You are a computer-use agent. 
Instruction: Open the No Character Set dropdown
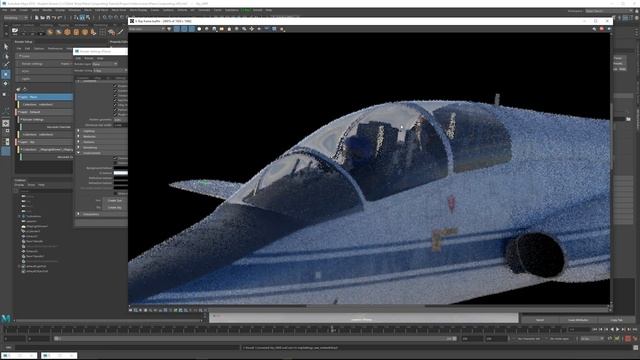tap(529, 339)
